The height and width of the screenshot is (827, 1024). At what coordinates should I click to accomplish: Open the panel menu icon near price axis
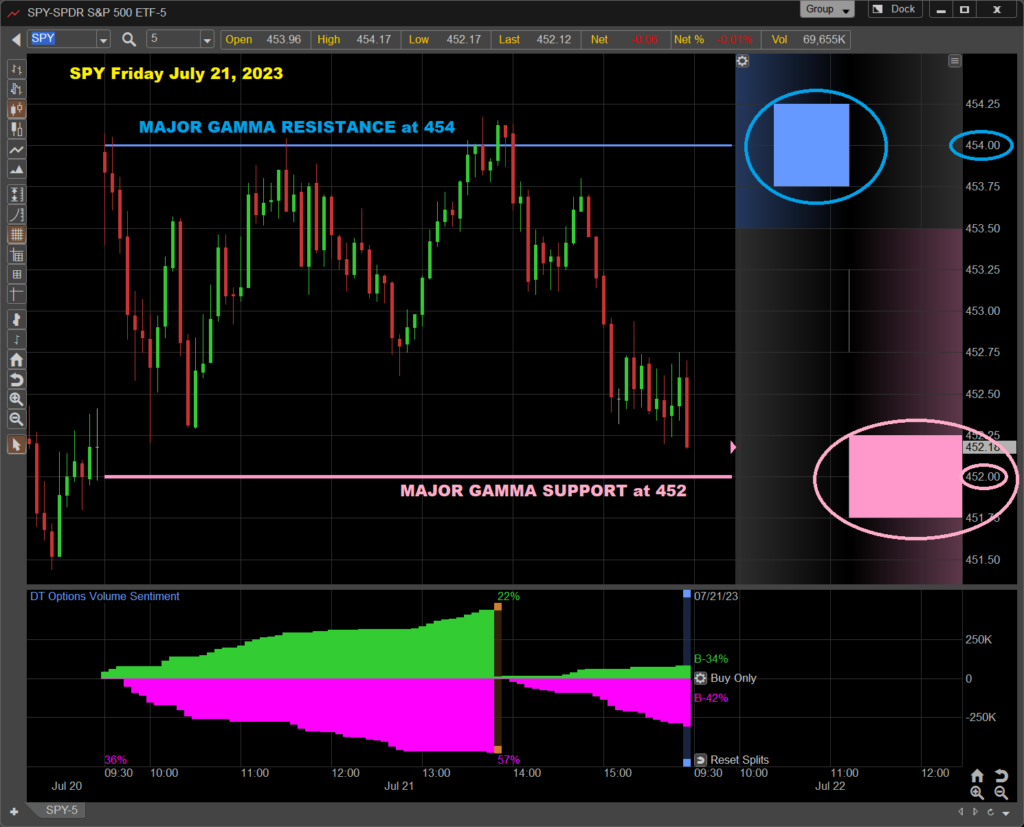click(x=955, y=61)
